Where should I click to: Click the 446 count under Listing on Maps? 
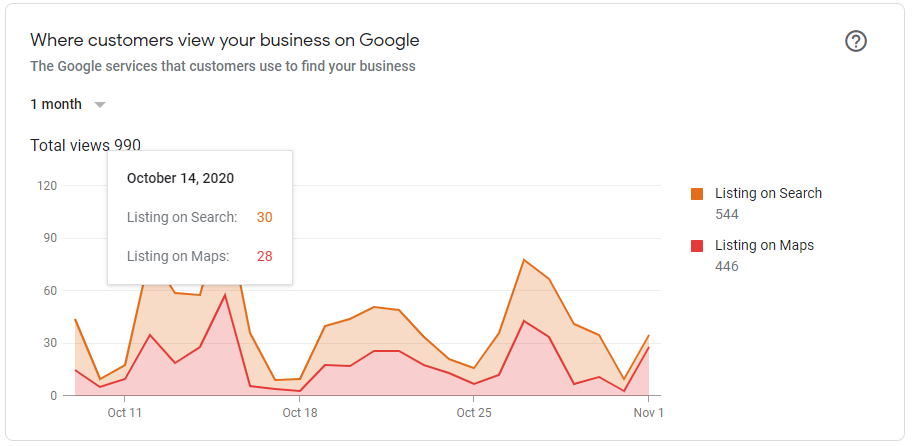click(726, 267)
